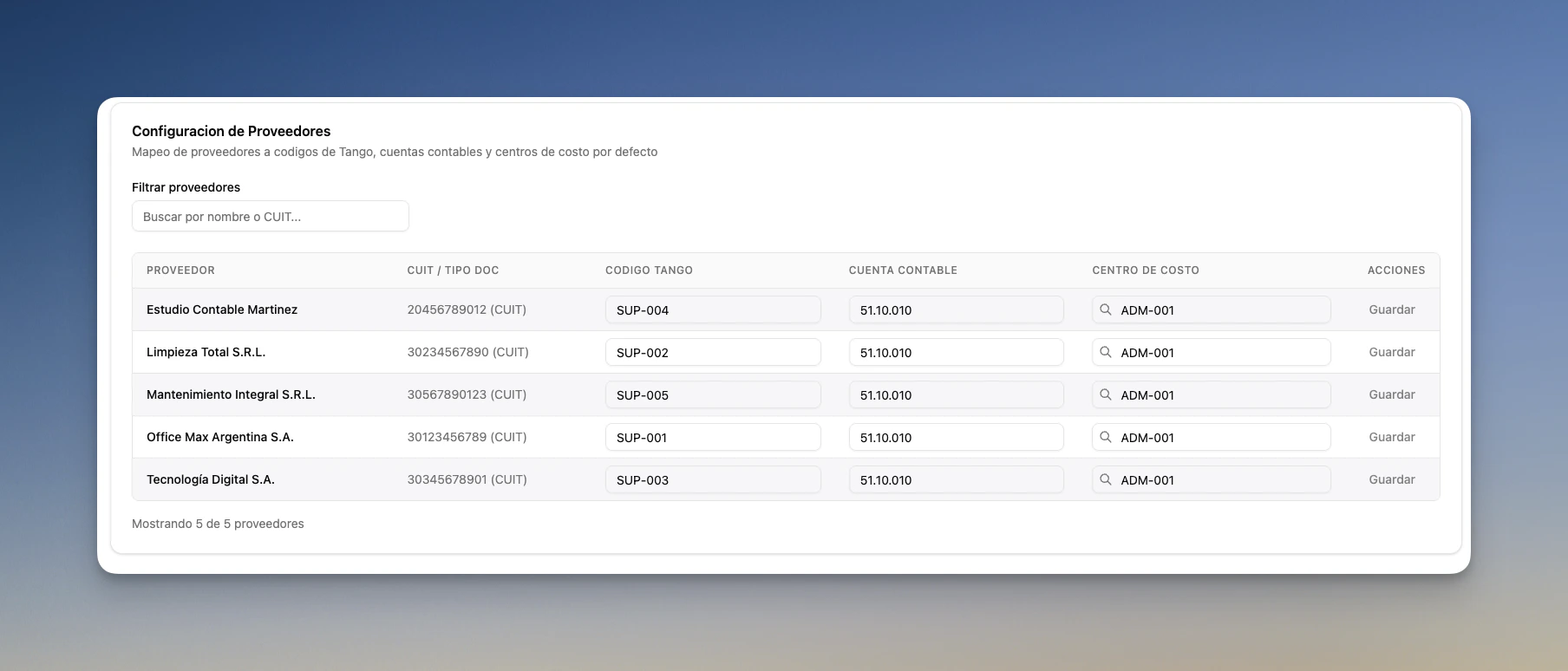
Task: Edit Codigo Tango field SUP-002
Action: [x=713, y=352]
